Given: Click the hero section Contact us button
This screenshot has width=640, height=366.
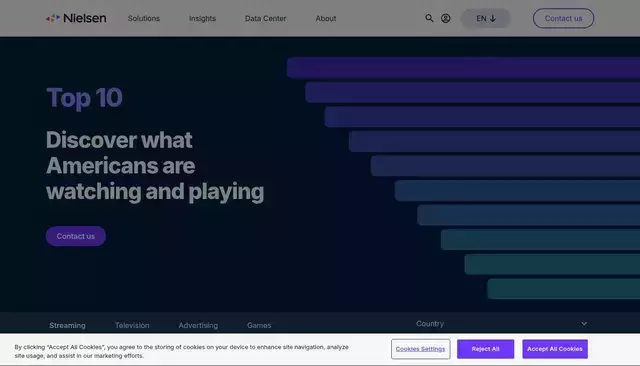Looking at the screenshot, I should click(x=76, y=236).
